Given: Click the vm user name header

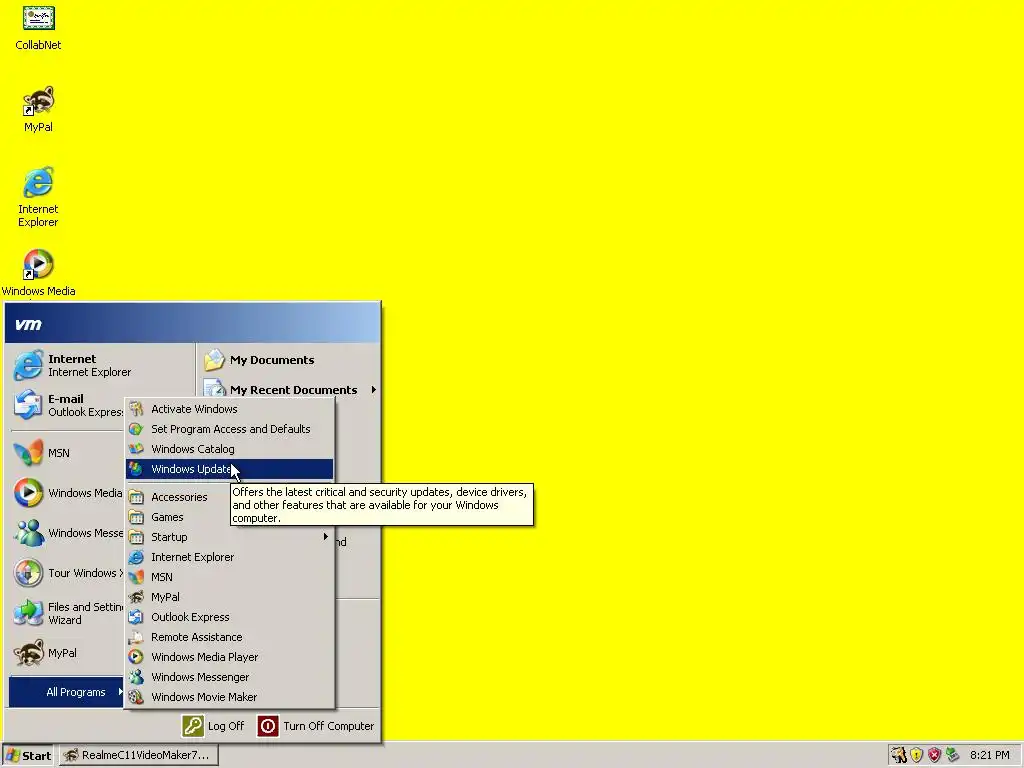Looking at the screenshot, I should point(28,324).
